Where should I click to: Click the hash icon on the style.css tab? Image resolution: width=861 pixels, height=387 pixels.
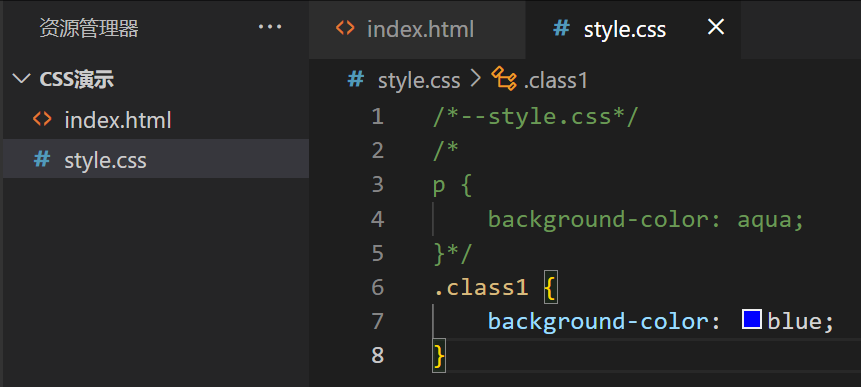pos(561,27)
